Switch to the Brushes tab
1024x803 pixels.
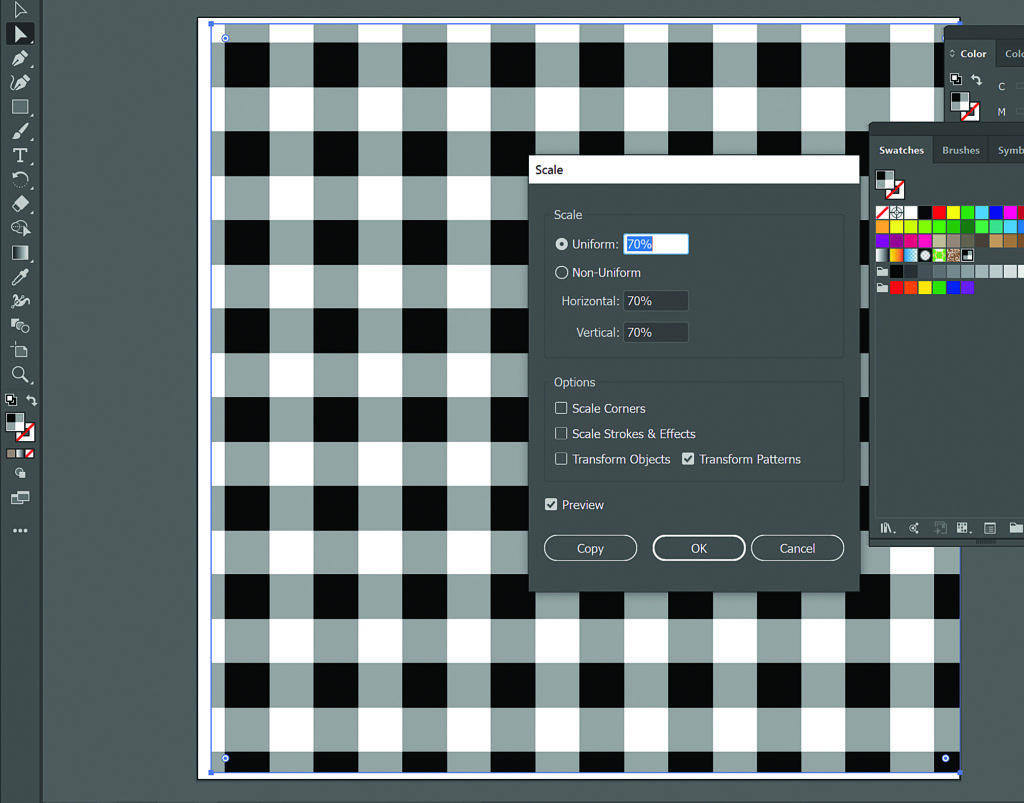(x=960, y=150)
